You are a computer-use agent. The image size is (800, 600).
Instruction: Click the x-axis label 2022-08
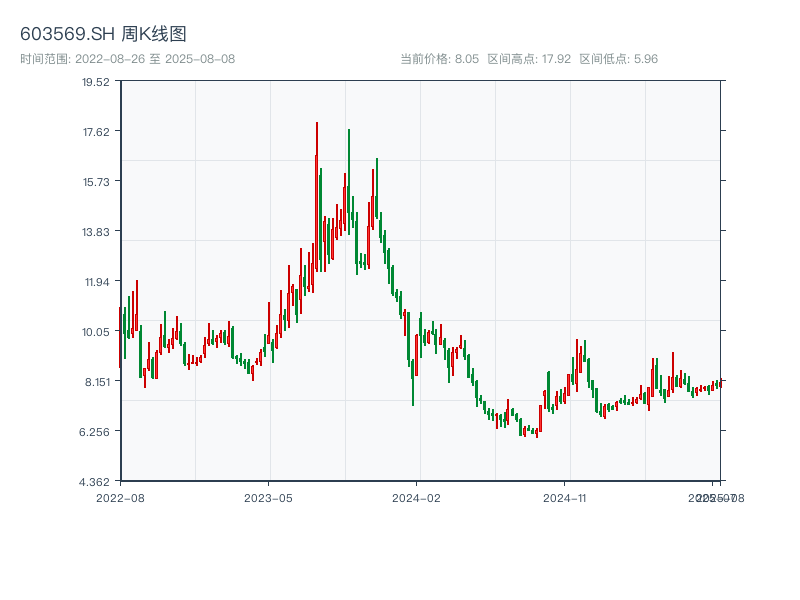pos(120,498)
